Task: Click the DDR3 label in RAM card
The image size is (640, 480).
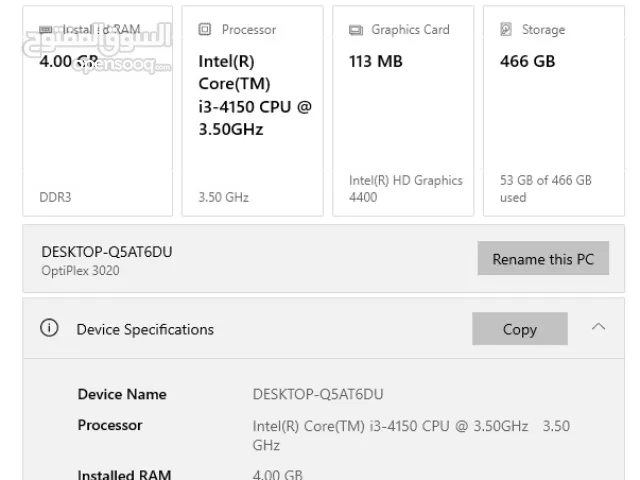Action: (x=55, y=197)
